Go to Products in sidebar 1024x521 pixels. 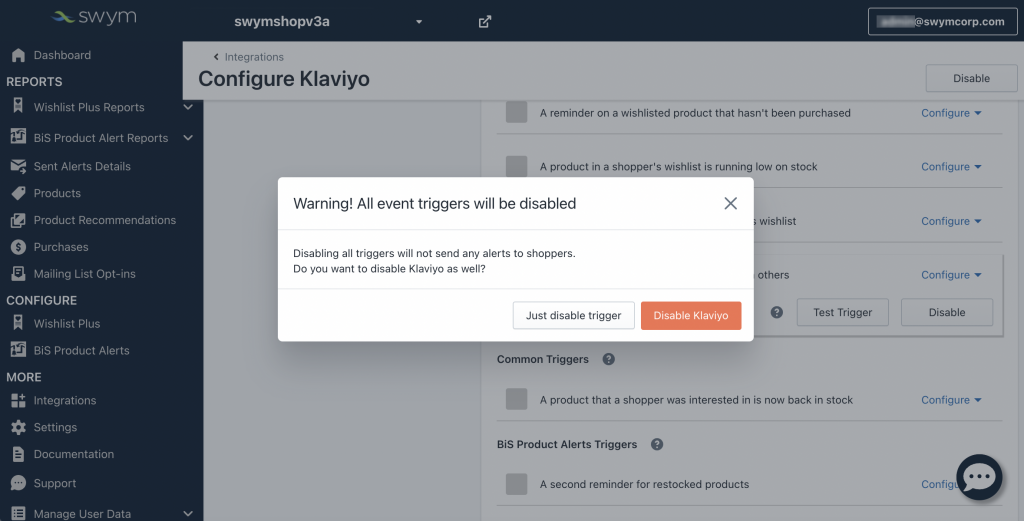pos(57,193)
